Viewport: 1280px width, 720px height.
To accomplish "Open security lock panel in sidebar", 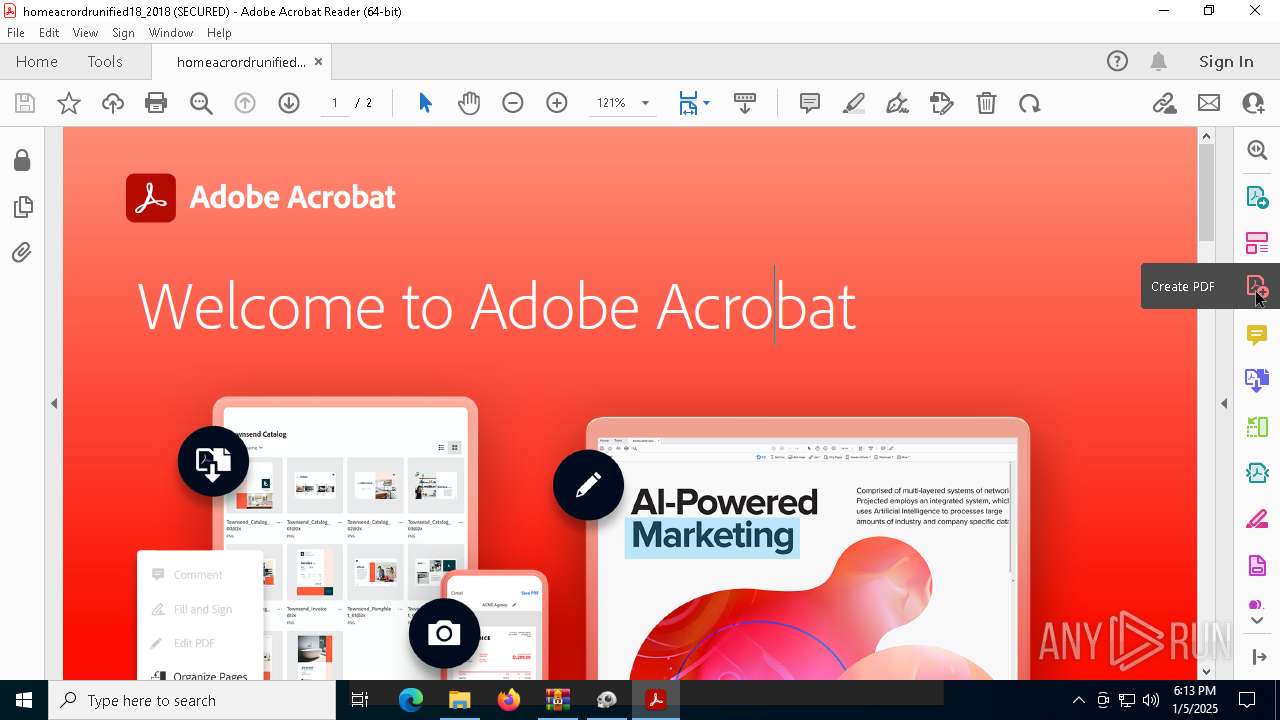I will tap(22, 160).
